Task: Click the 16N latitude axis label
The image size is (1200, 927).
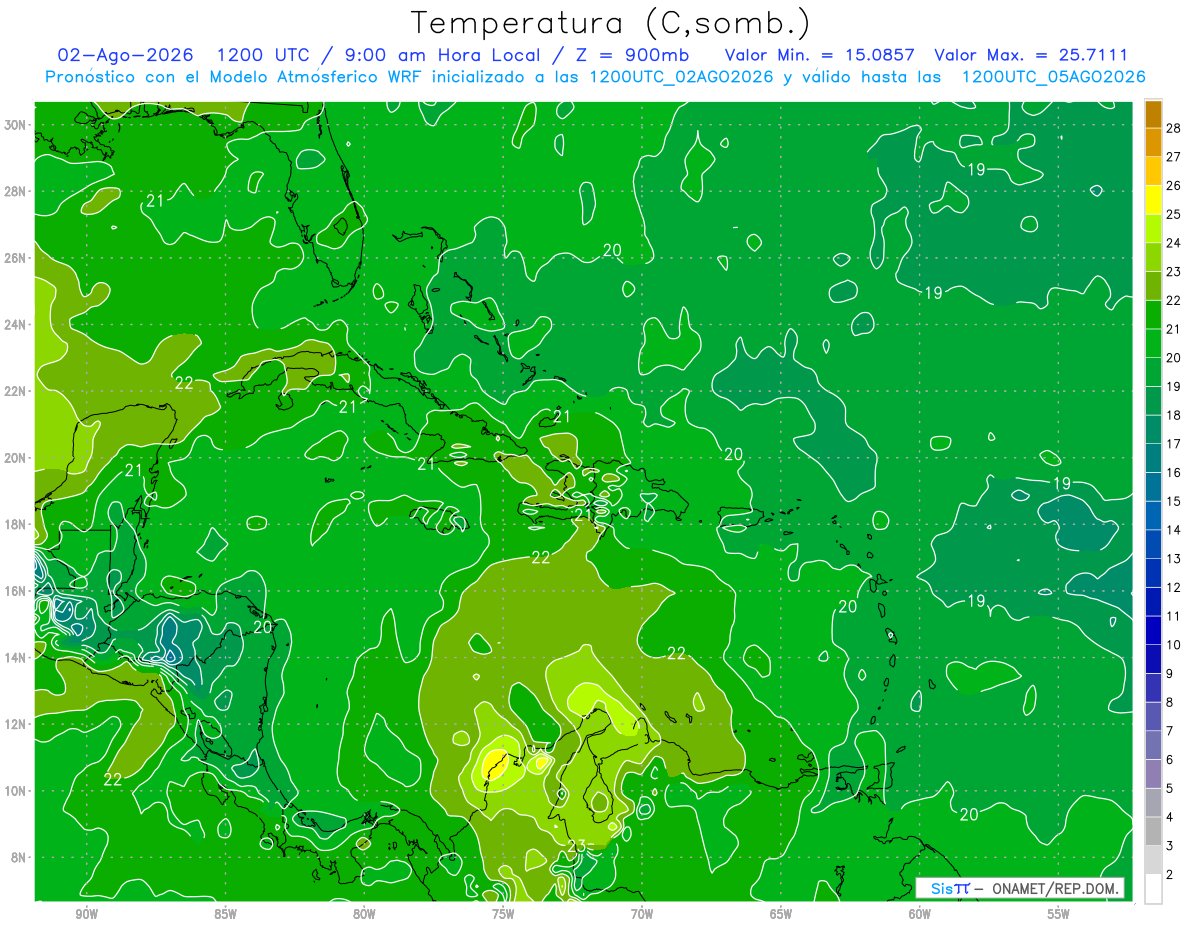Action: coord(16,591)
